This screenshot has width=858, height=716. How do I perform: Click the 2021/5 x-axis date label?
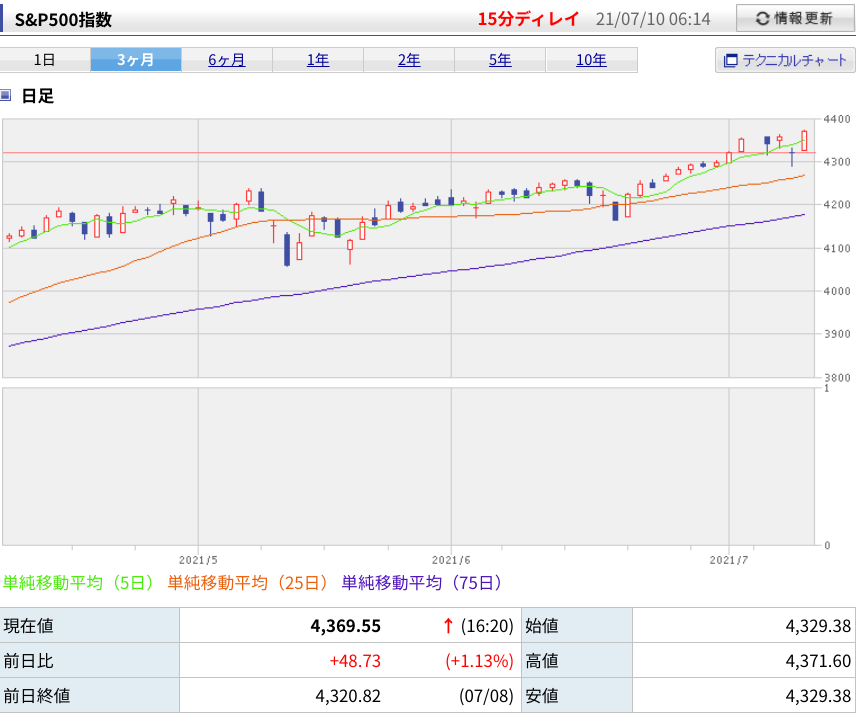(198, 560)
